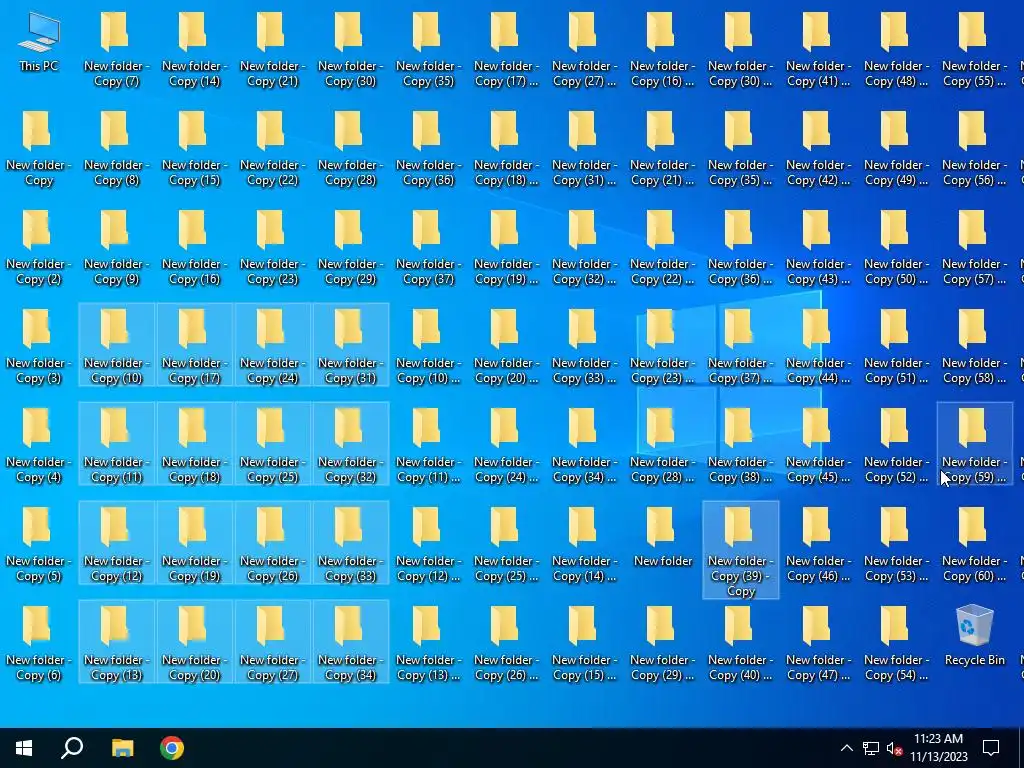Select folder 'New folder - Copy (45) ...'
The image size is (1024, 768).
(818, 446)
